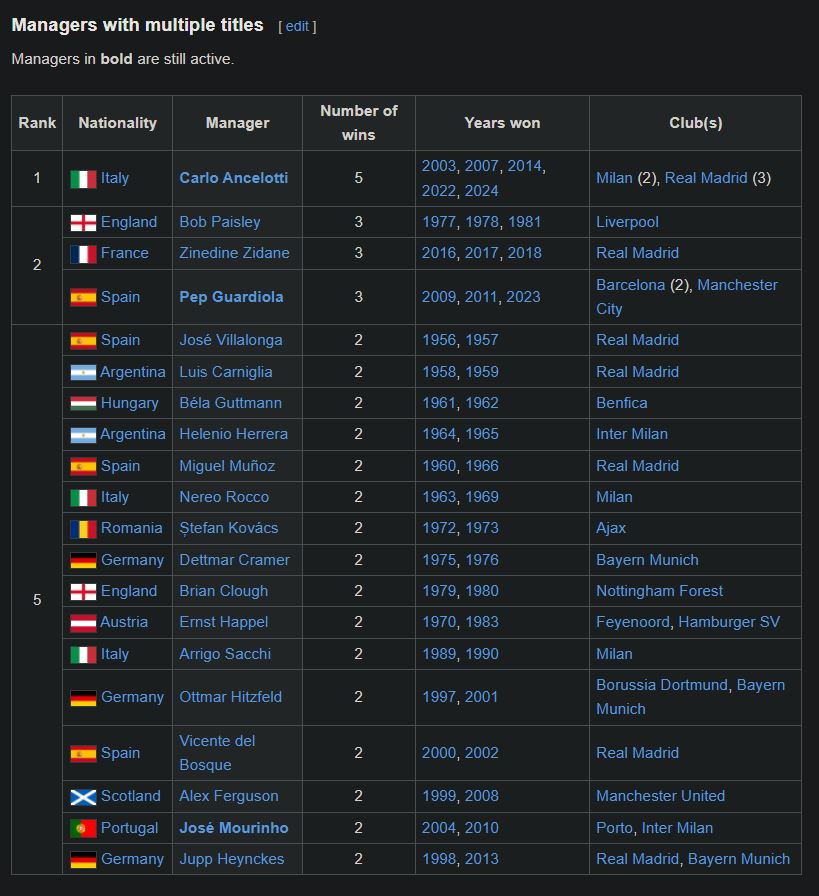Click the Austria flag in Ernst Happel's row
Viewport: 819px width, 896px height.
pyautogui.click(x=83, y=623)
